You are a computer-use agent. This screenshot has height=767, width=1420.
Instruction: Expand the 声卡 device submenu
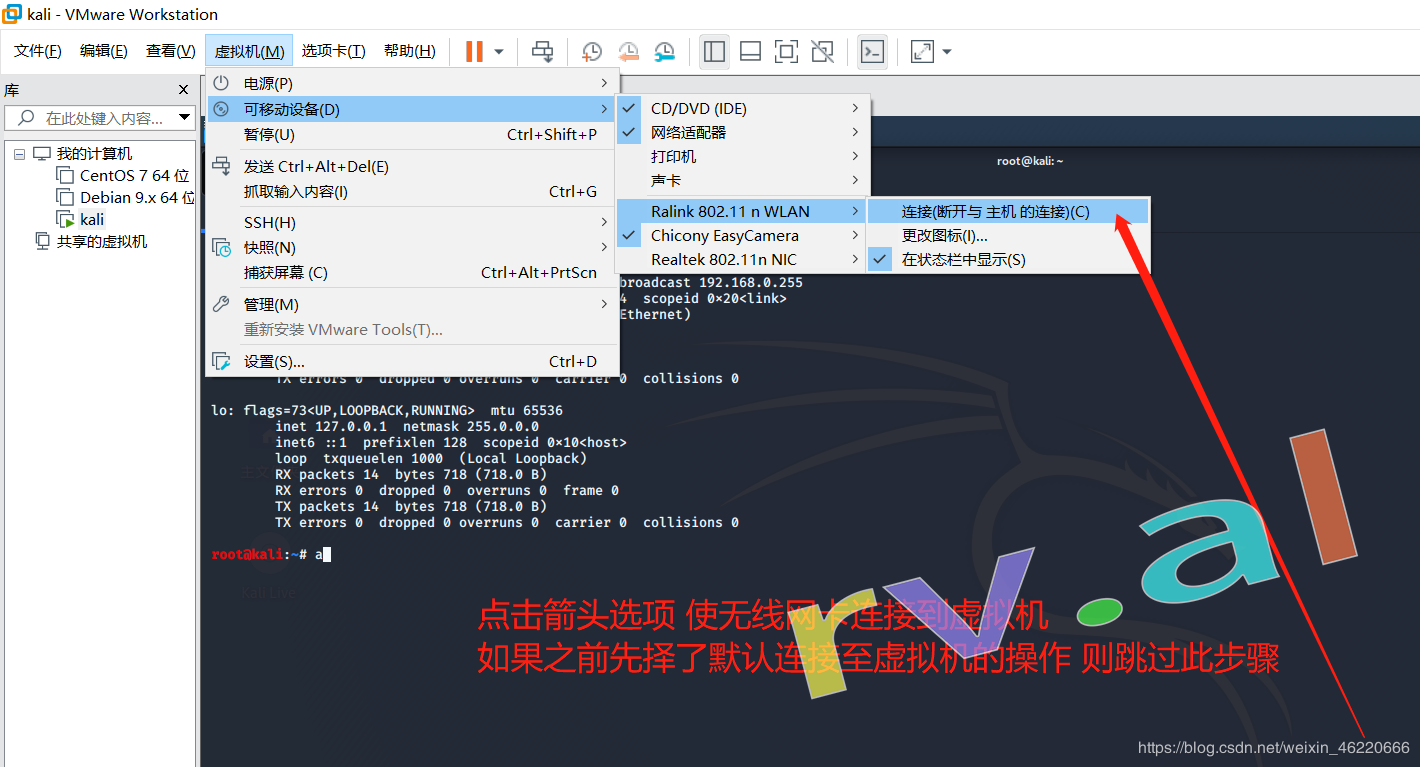pyautogui.click(x=743, y=180)
